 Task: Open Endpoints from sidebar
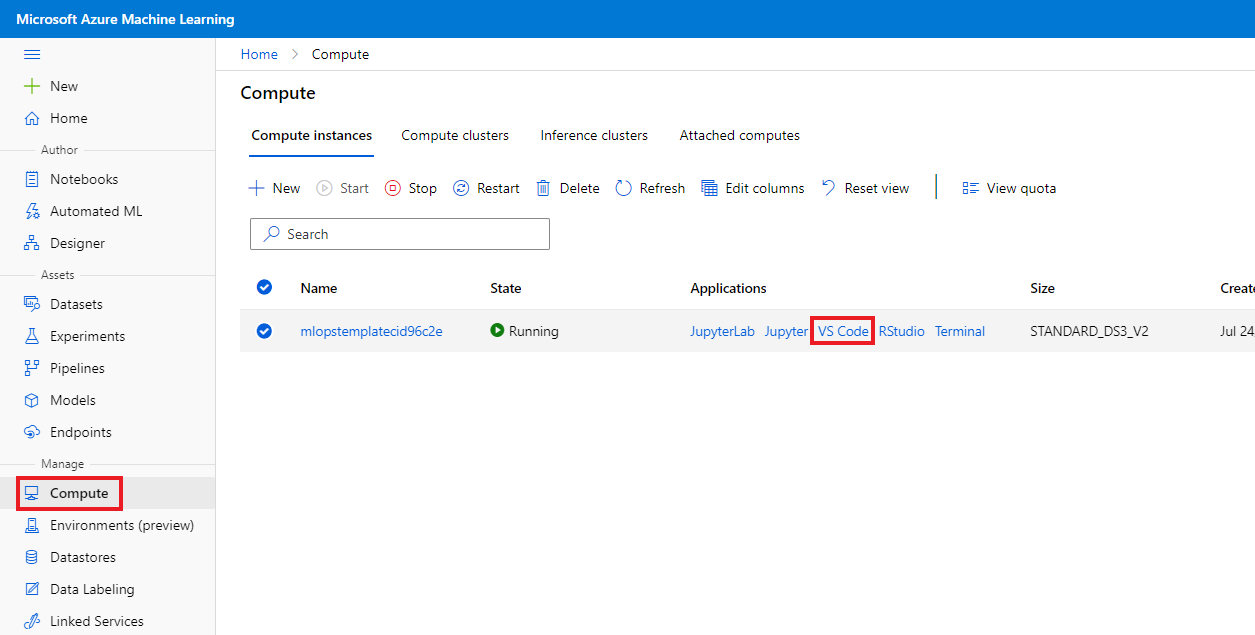81,432
